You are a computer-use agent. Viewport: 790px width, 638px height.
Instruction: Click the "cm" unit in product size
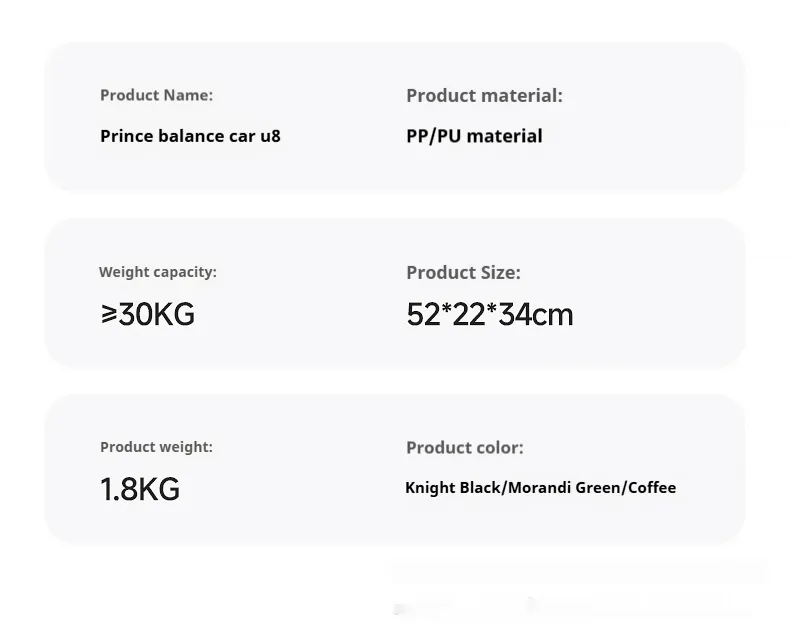[551, 316]
